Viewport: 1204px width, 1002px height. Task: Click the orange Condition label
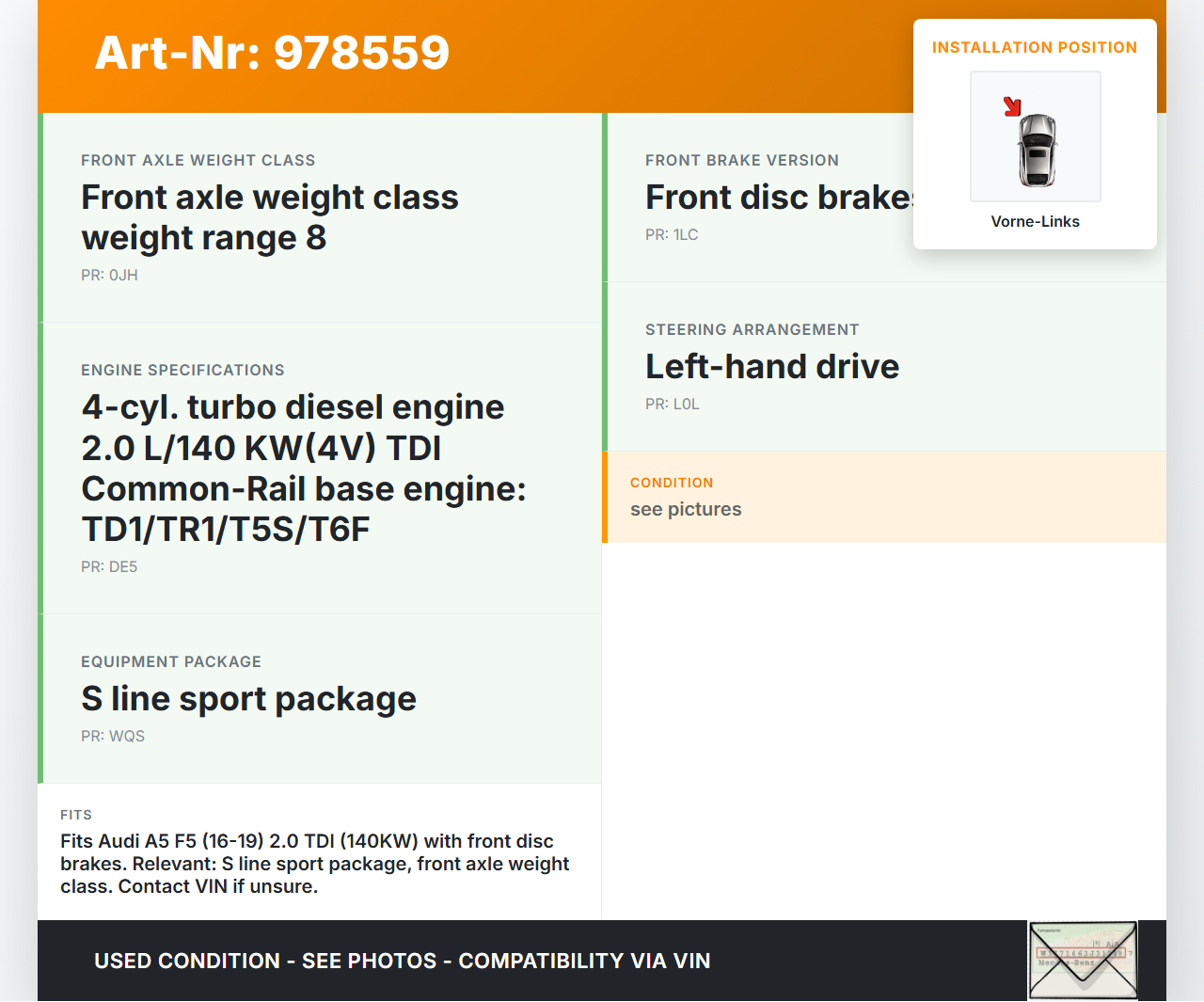coord(672,483)
